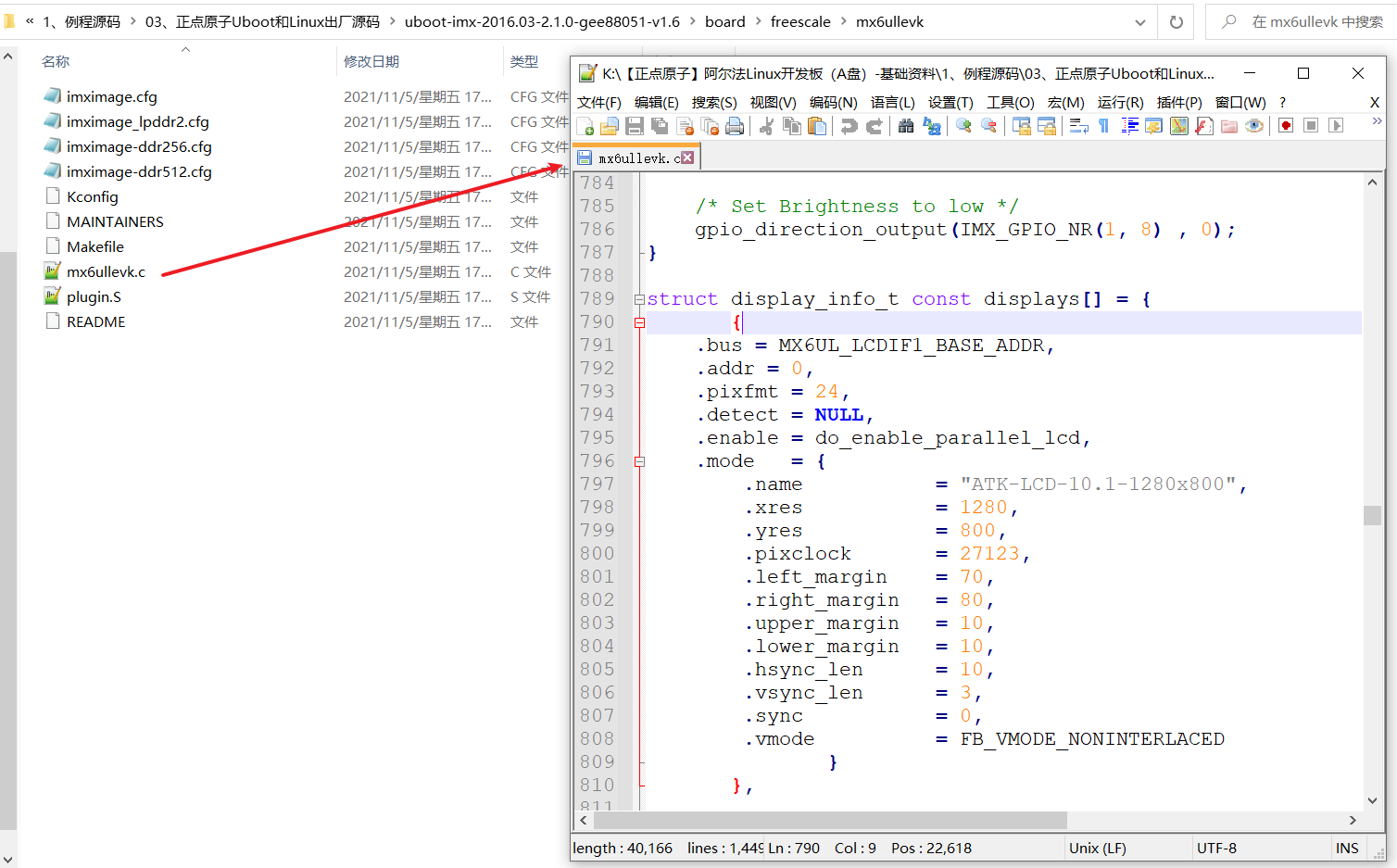Open the Replace dialog icon
The height and width of the screenshot is (868, 1397).
931,126
